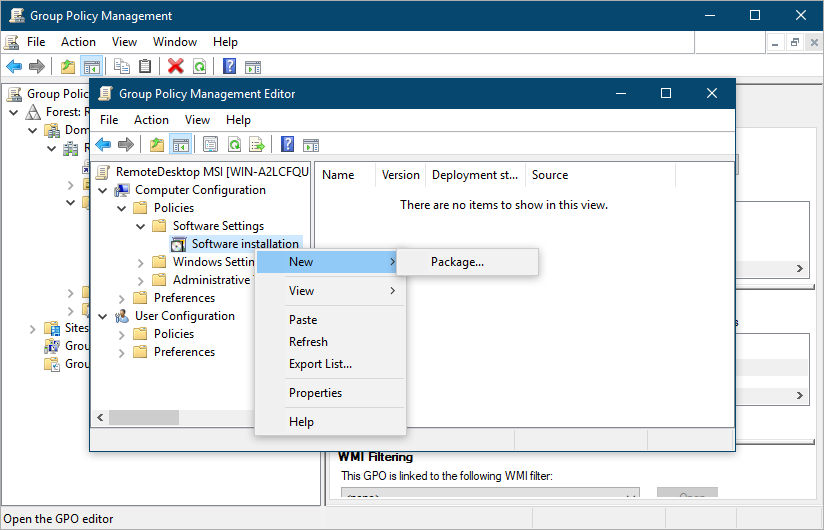Select Properties in the context menu
Image resolution: width=824 pixels, height=530 pixels.
pyautogui.click(x=315, y=393)
